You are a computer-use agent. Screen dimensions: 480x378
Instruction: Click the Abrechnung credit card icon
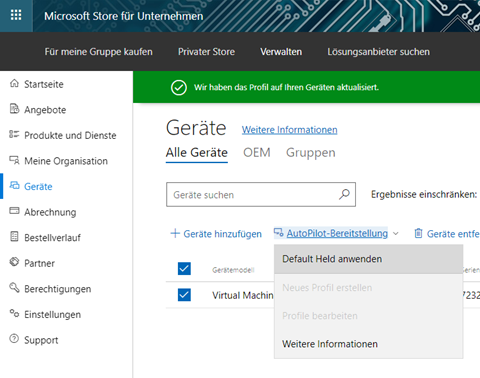14,211
